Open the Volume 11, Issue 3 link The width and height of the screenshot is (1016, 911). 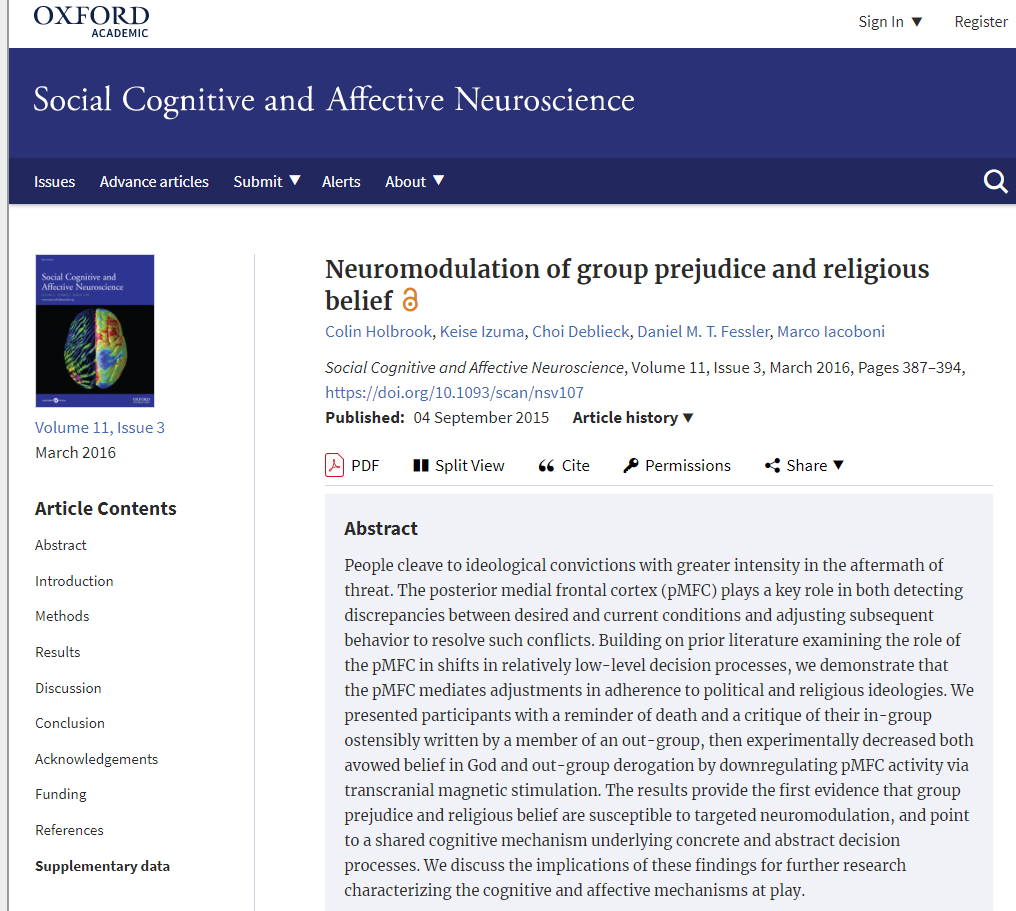click(100, 428)
